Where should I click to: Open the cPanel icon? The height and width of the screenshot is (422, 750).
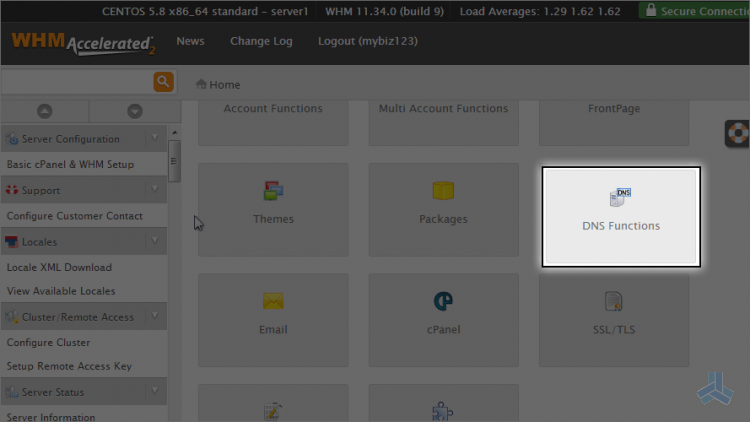[443, 301]
